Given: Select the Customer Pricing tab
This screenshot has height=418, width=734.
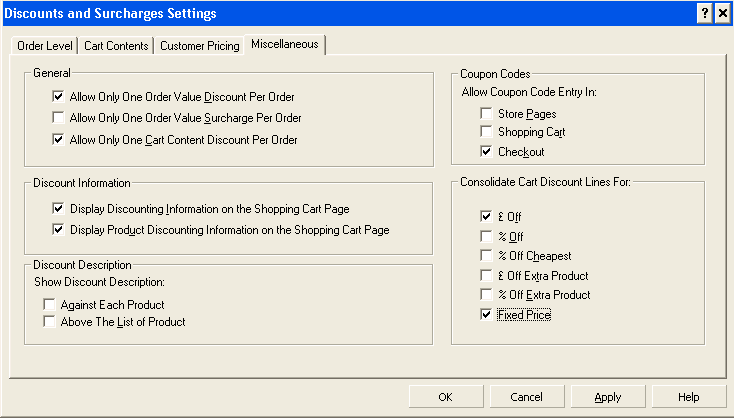Looking at the screenshot, I should (200, 46).
